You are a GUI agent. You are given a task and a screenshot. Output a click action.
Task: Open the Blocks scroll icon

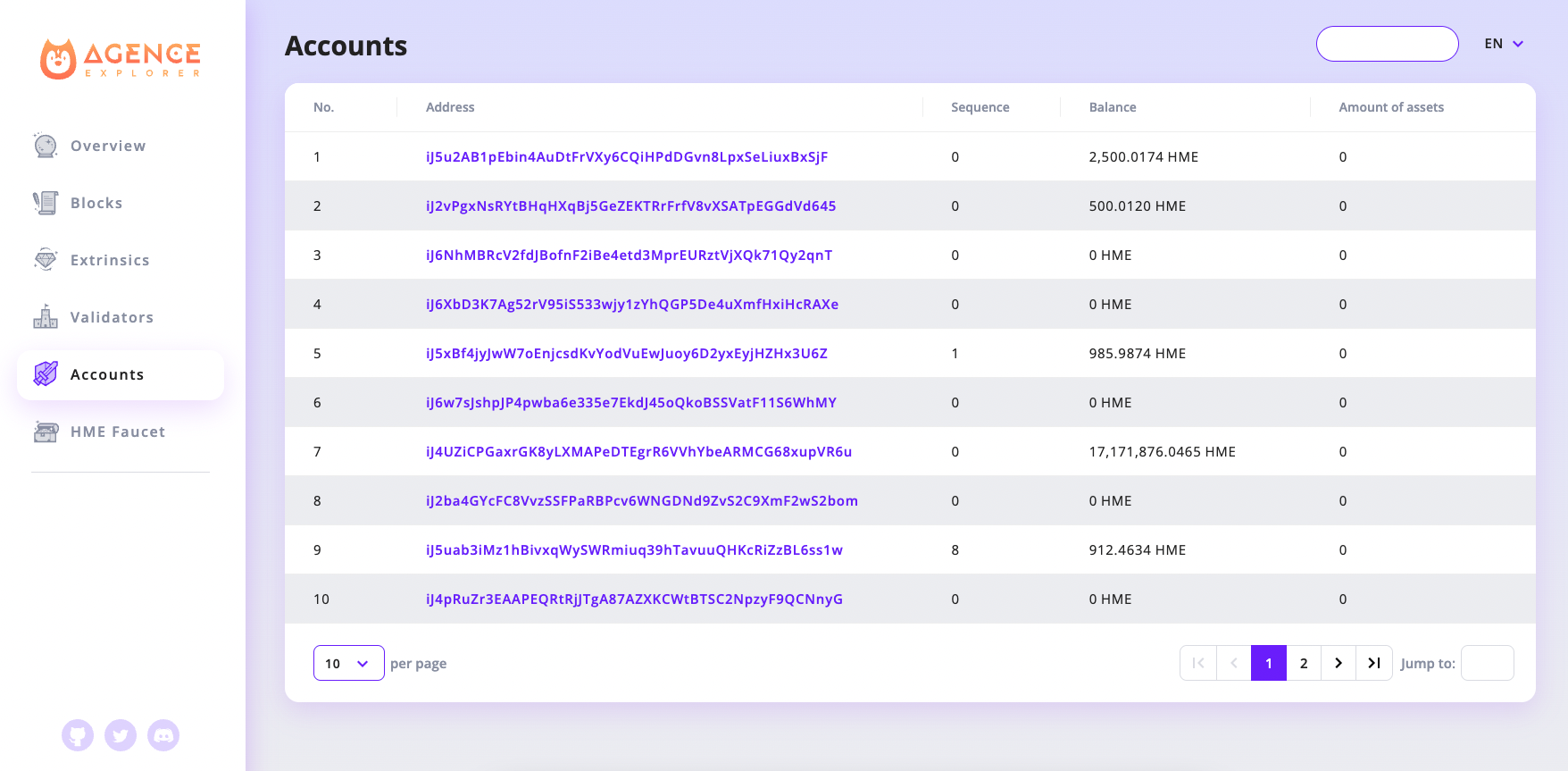point(46,203)
